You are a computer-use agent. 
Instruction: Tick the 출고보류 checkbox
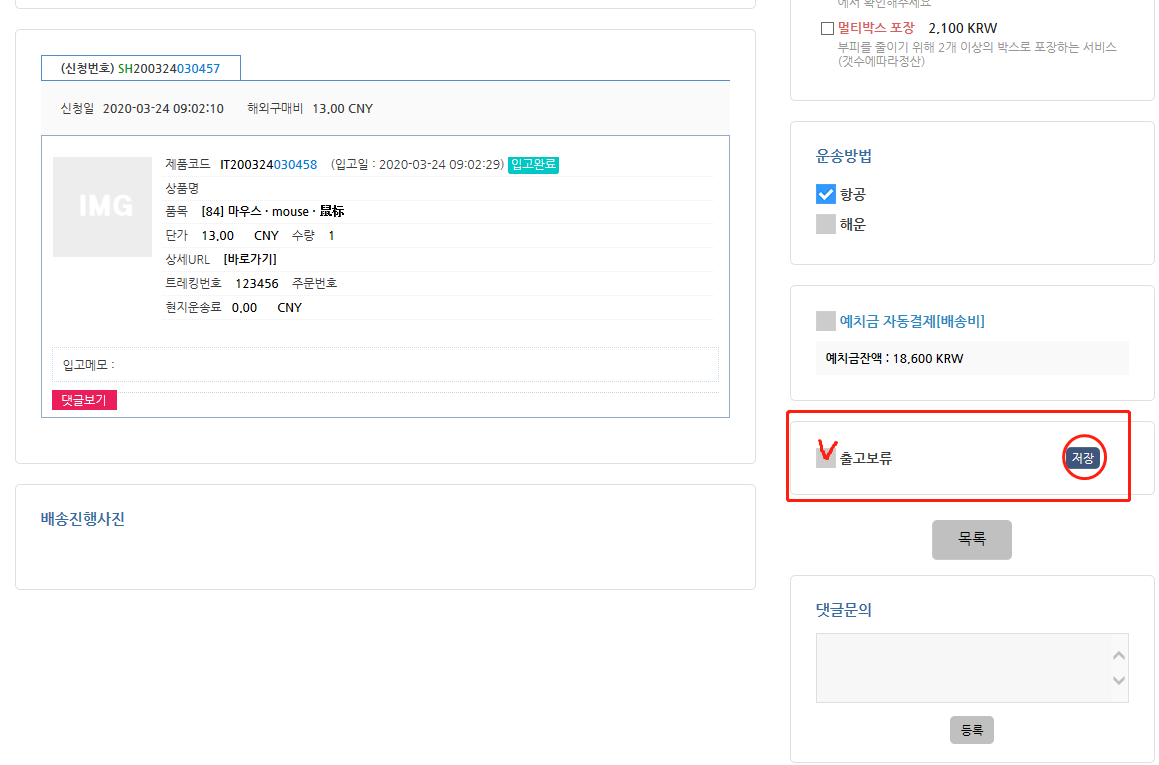(826, 458)
